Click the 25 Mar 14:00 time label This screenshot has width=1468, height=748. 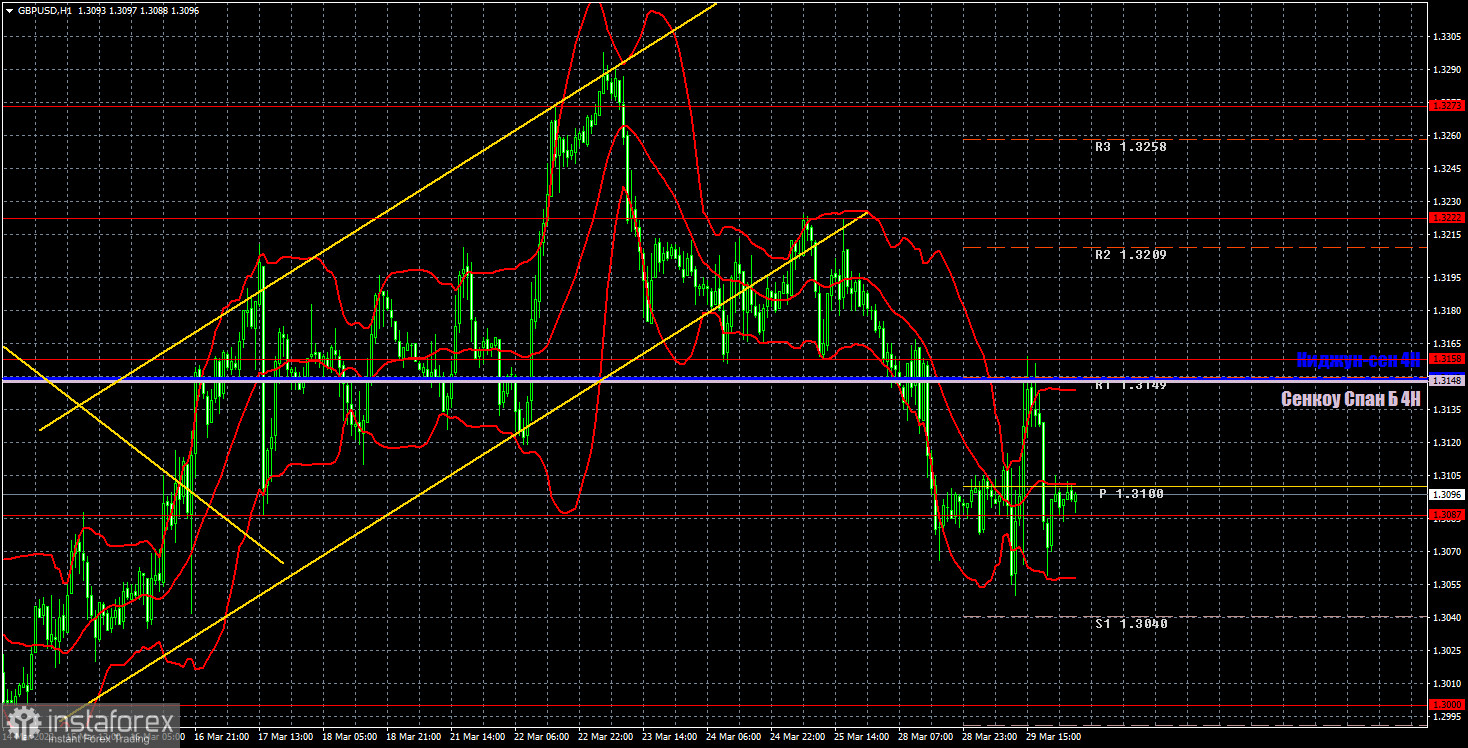pyautogui.click(x=863, y=737)
